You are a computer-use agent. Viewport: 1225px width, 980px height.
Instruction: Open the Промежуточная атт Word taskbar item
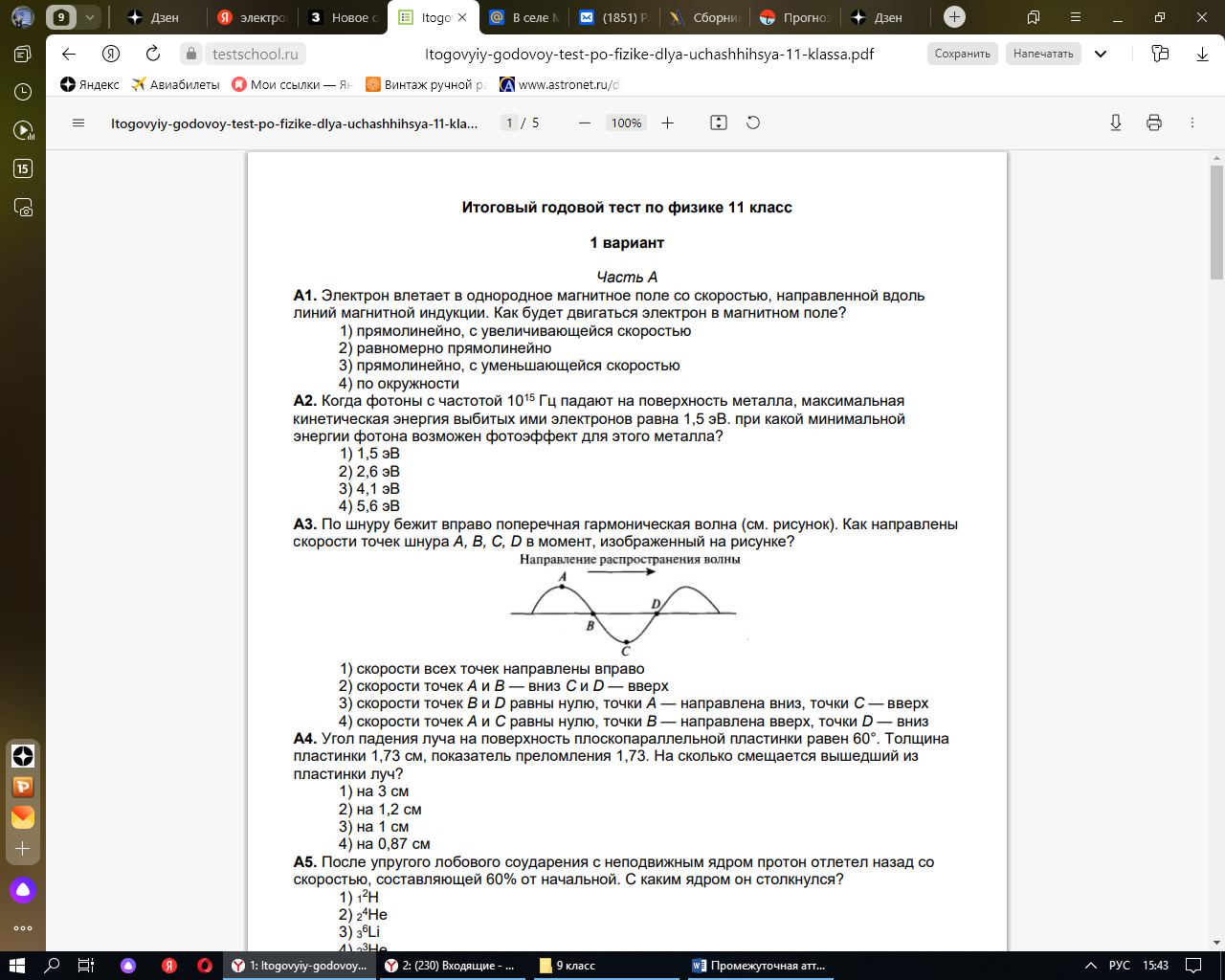click(x=759, y=966)
